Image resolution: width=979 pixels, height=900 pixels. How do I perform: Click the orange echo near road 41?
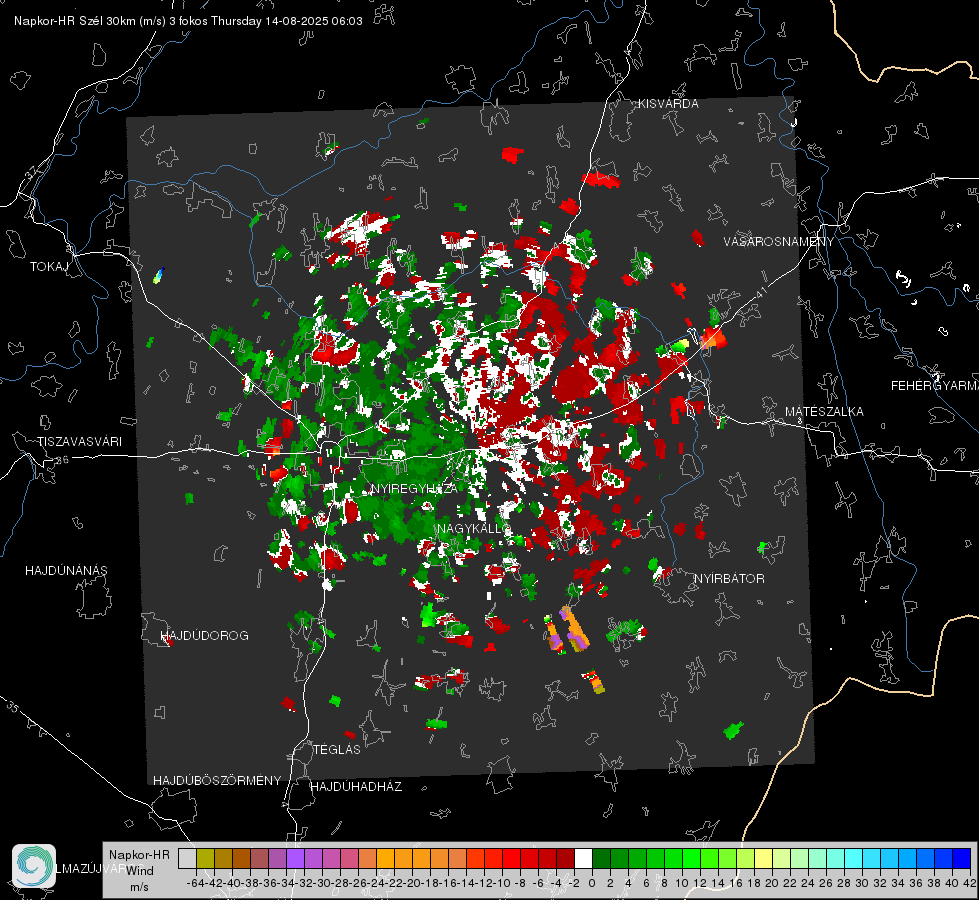click(x=713, y=338)
